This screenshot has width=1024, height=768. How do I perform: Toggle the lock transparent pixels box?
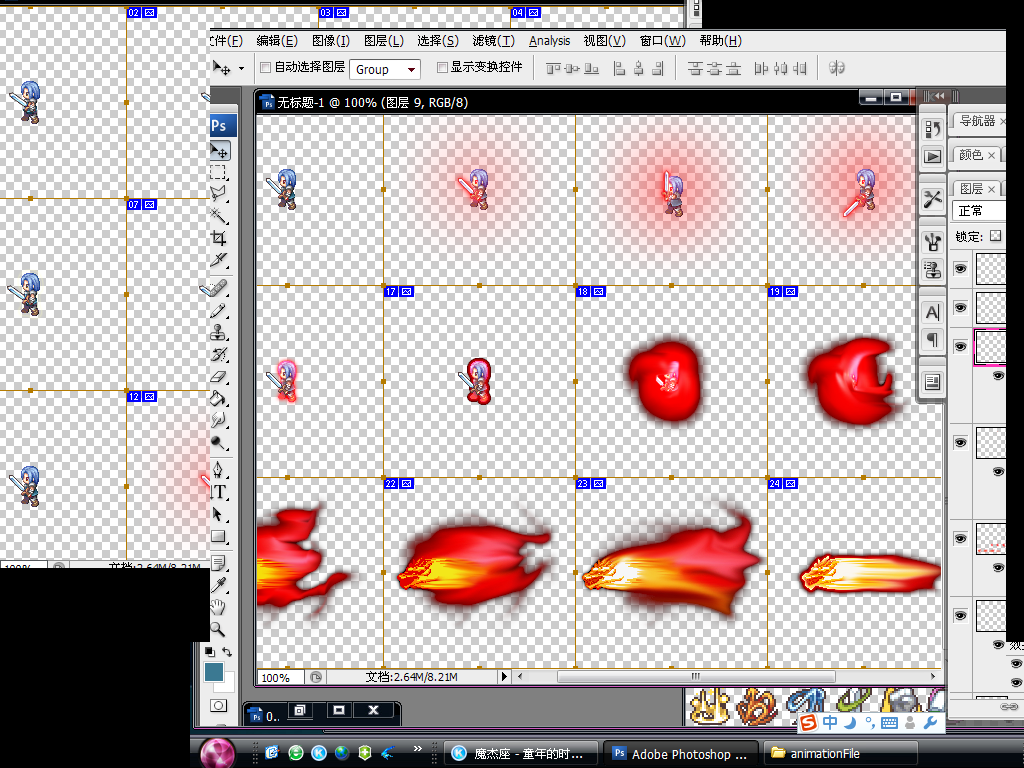click(995, 236)
